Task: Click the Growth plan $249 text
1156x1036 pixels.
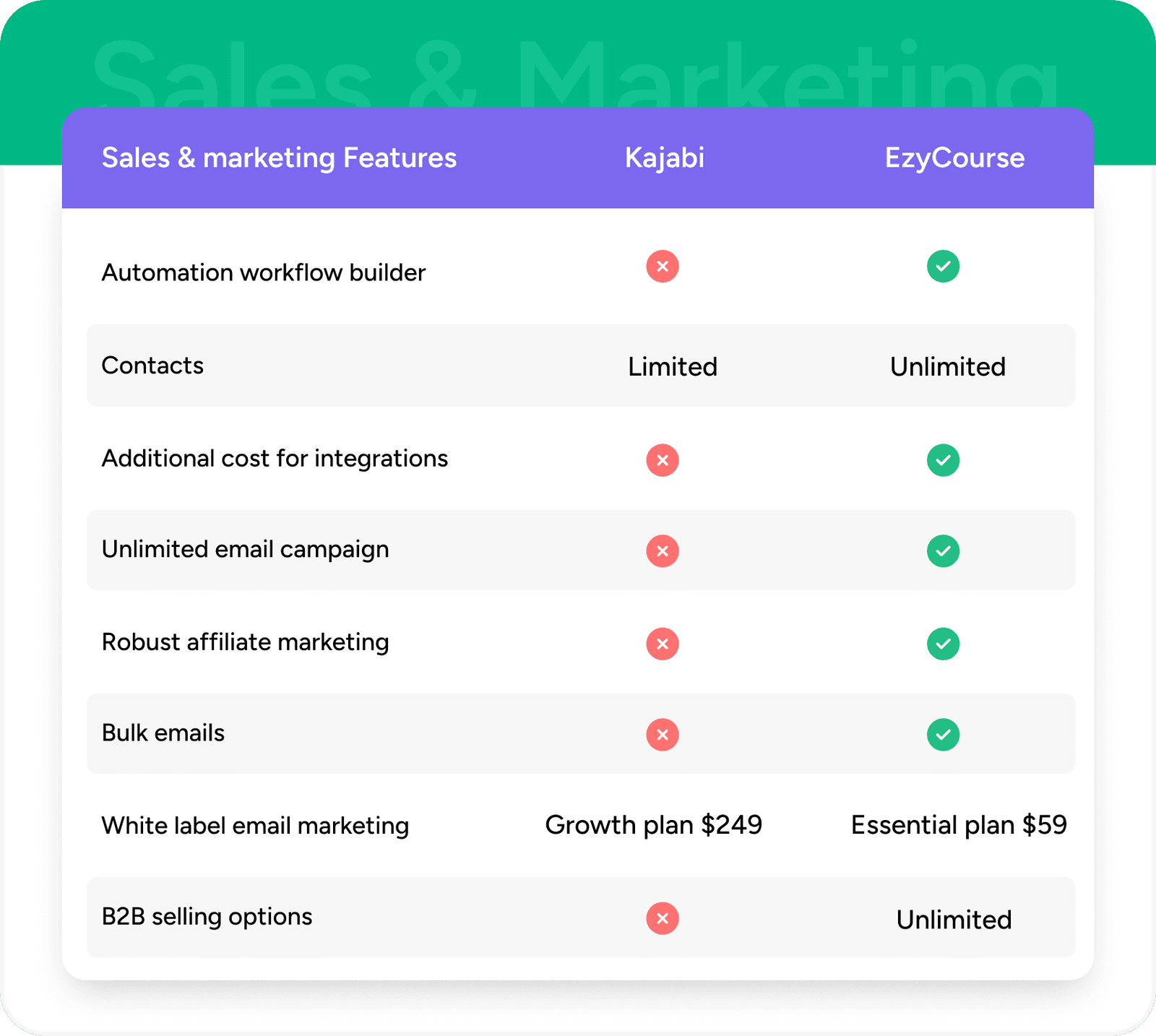Action: coord(653,825)
